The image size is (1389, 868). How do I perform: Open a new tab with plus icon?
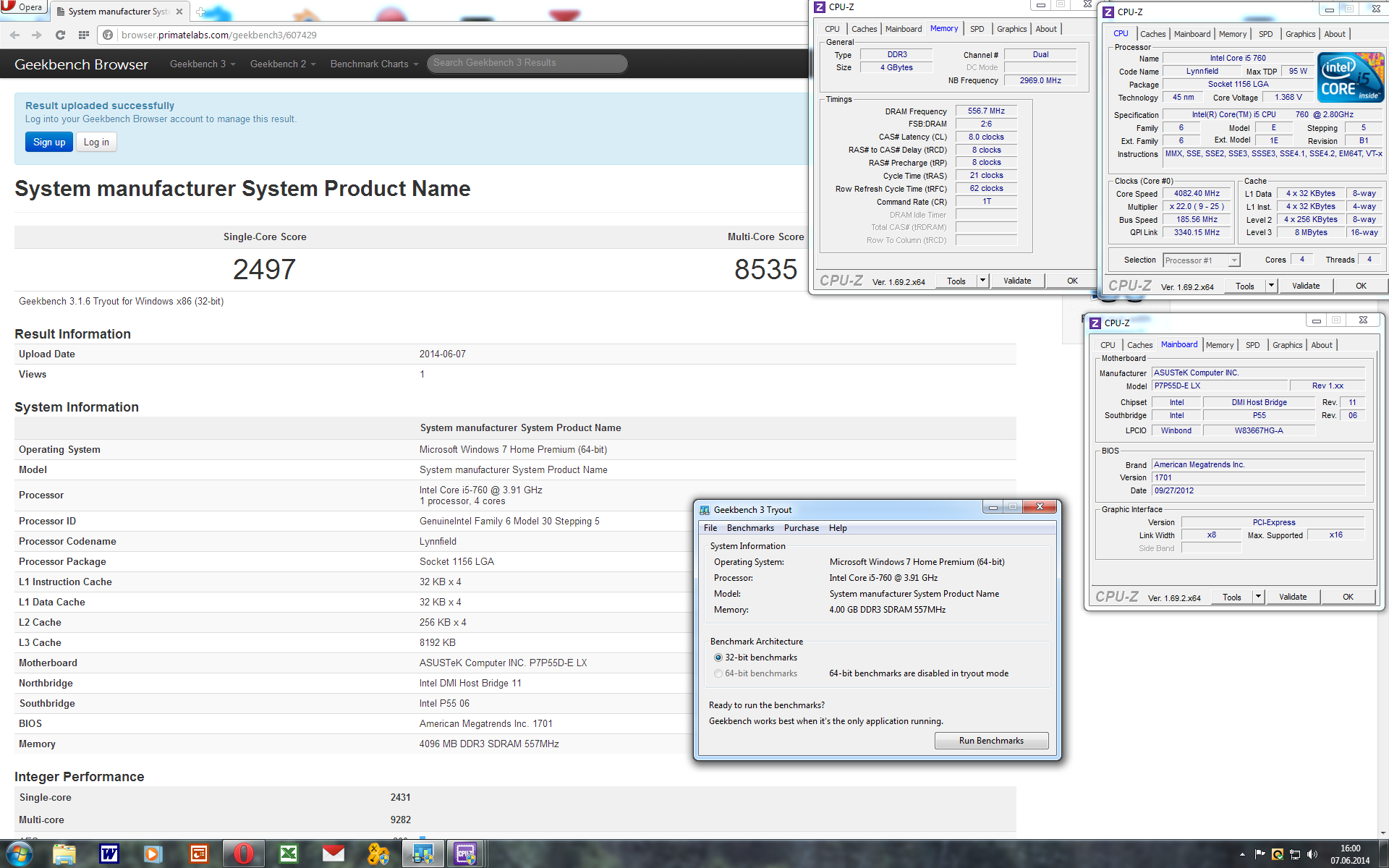click(x=201, y=12)
